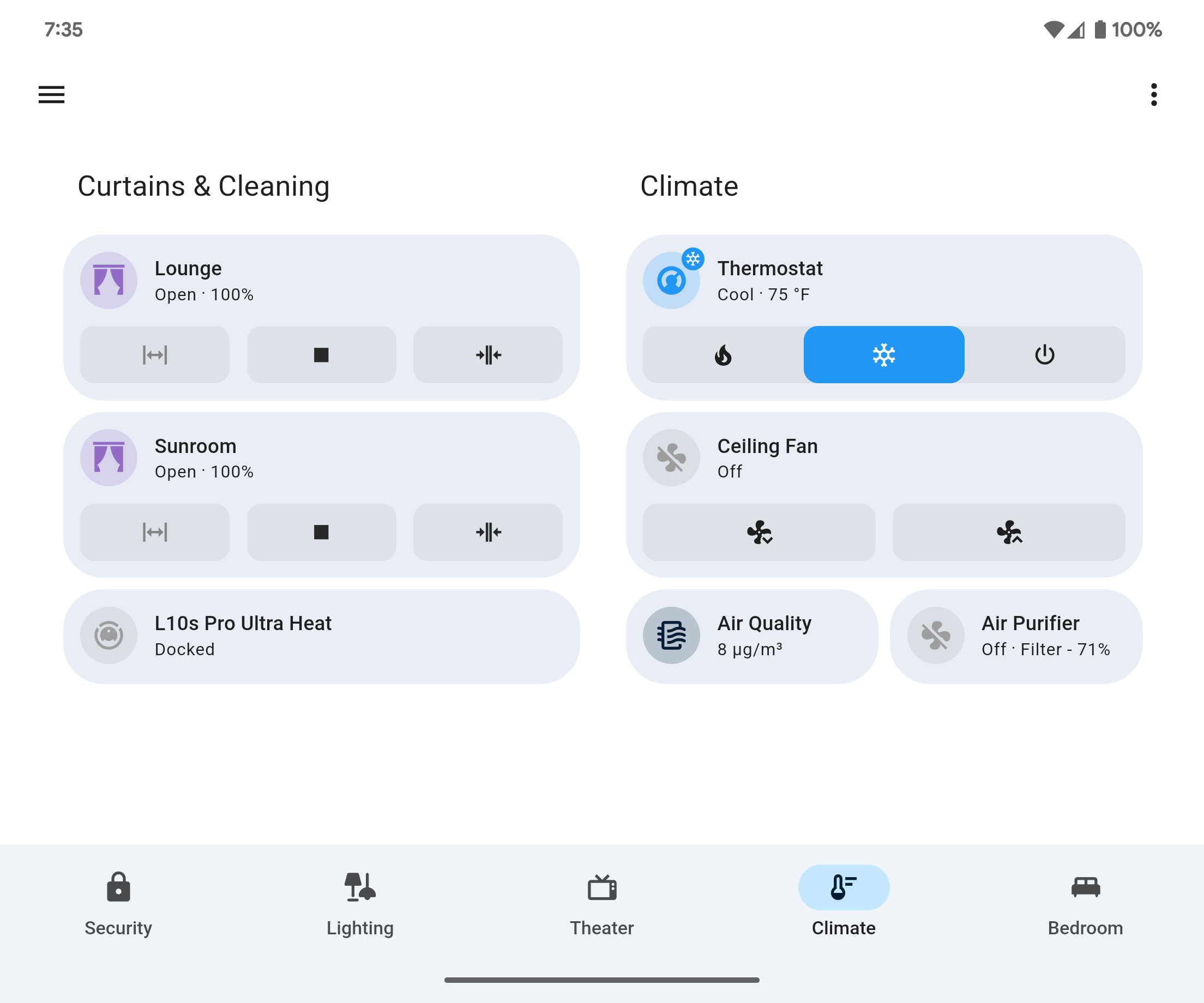1204x1003 pixels.
Task: Expand Lounge curtain close direction
Action: 488,355
